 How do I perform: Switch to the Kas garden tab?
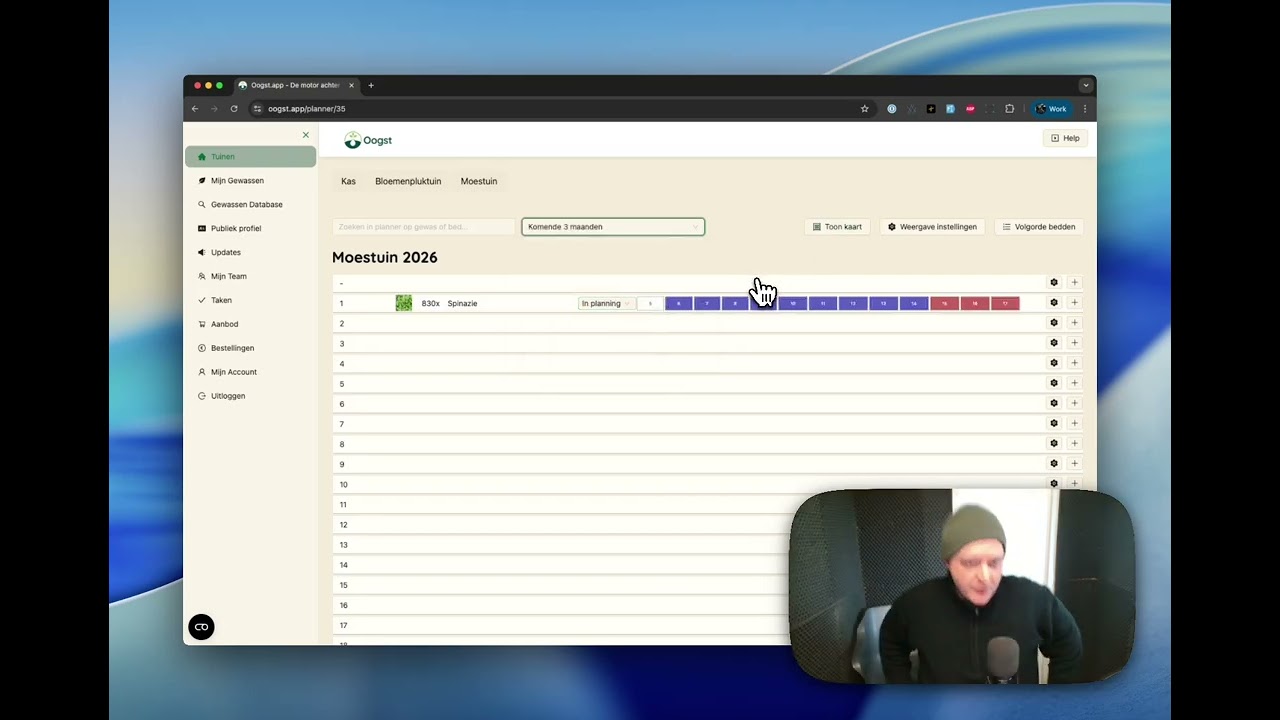(348, 182)
